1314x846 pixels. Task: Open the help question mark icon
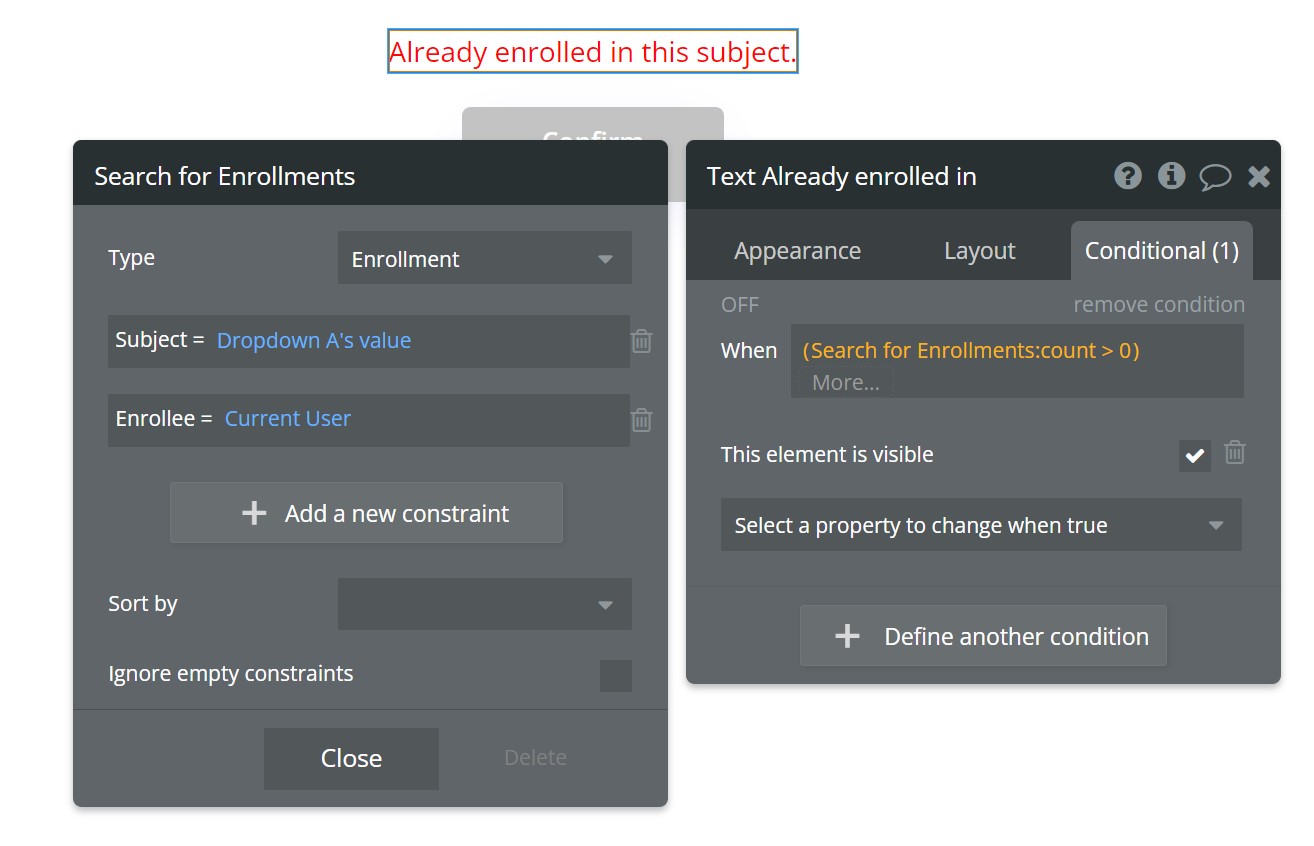tap(1128, 176)
